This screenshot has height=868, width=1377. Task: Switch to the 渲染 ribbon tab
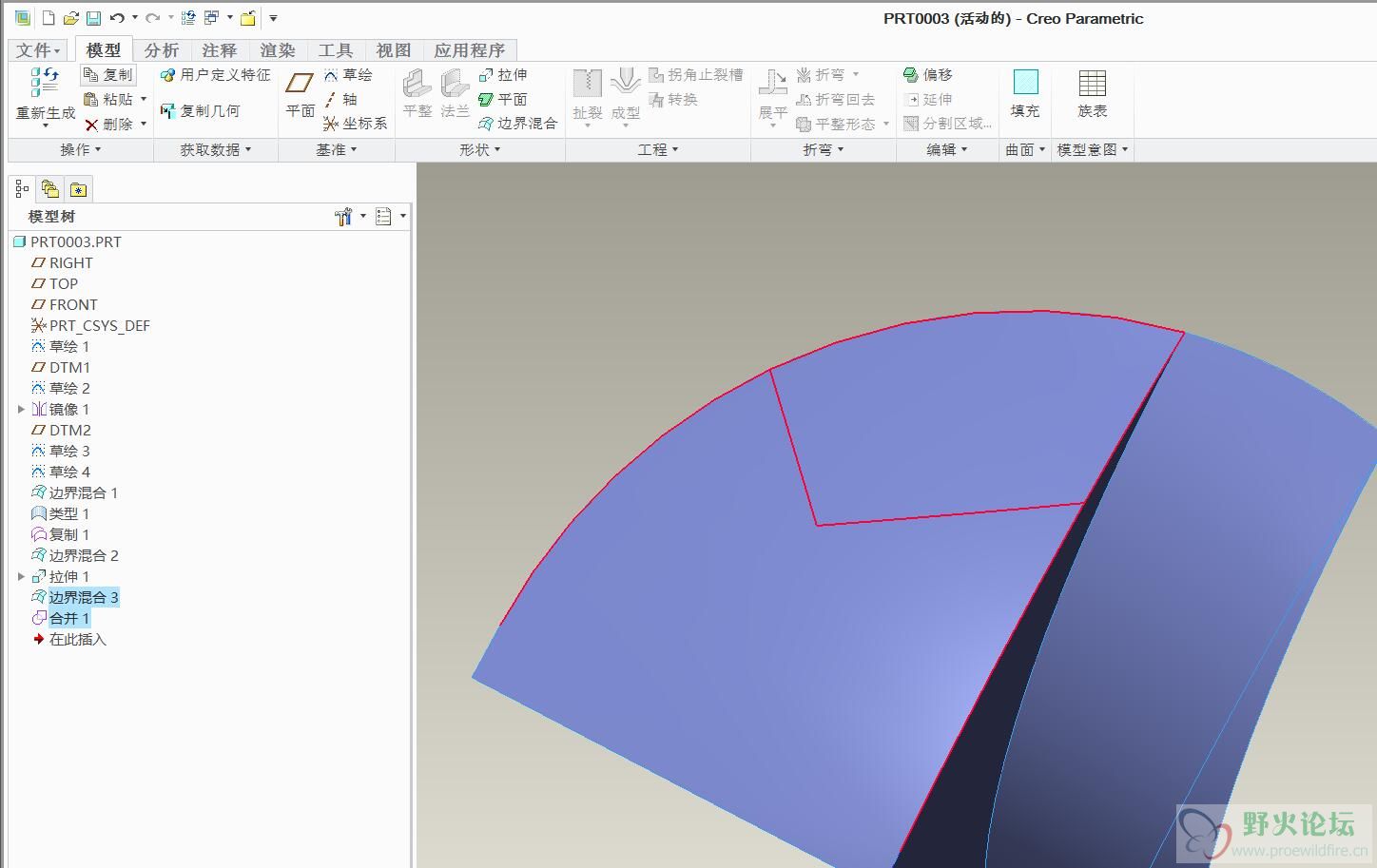tap(278, 50)
